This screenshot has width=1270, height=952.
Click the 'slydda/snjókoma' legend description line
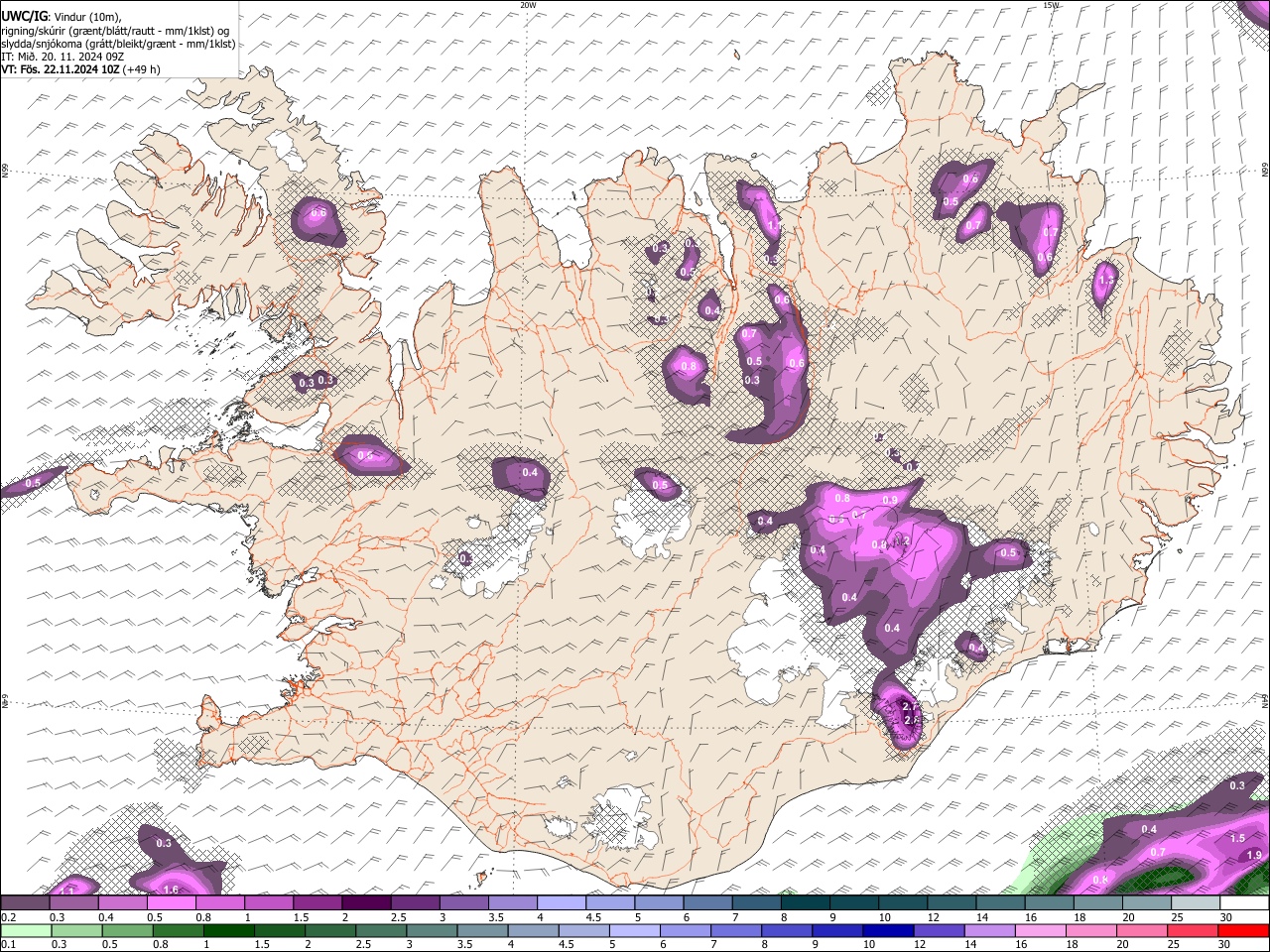point(118,44)
